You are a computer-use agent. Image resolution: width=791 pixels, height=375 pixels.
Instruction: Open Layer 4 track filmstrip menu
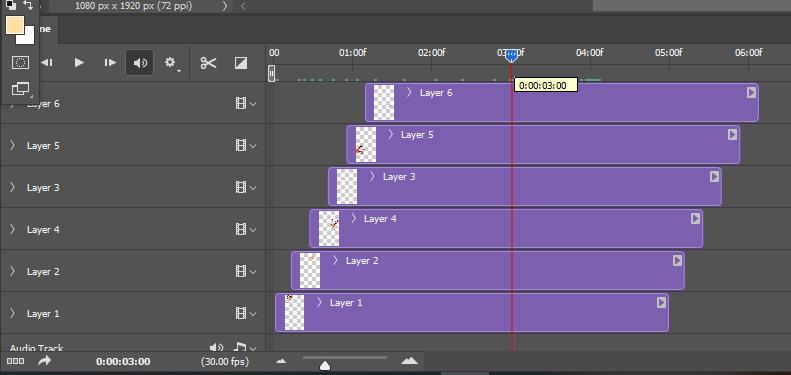click(x=246, y=230)
